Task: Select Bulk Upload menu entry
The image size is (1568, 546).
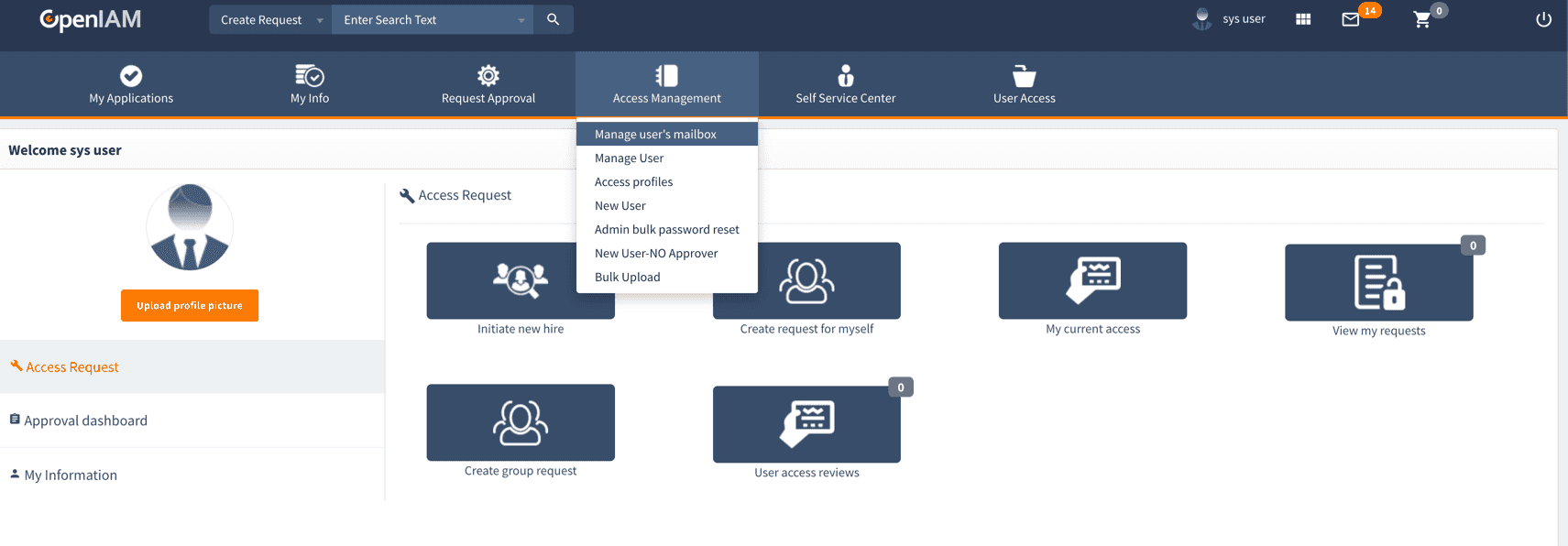Action: (627, 278)
